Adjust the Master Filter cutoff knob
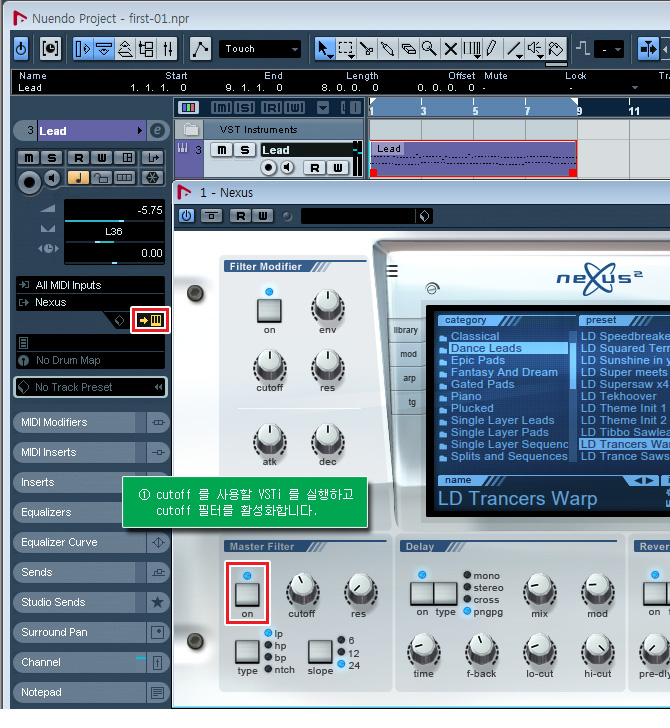 pyautogui.click(x=302, y=590)
